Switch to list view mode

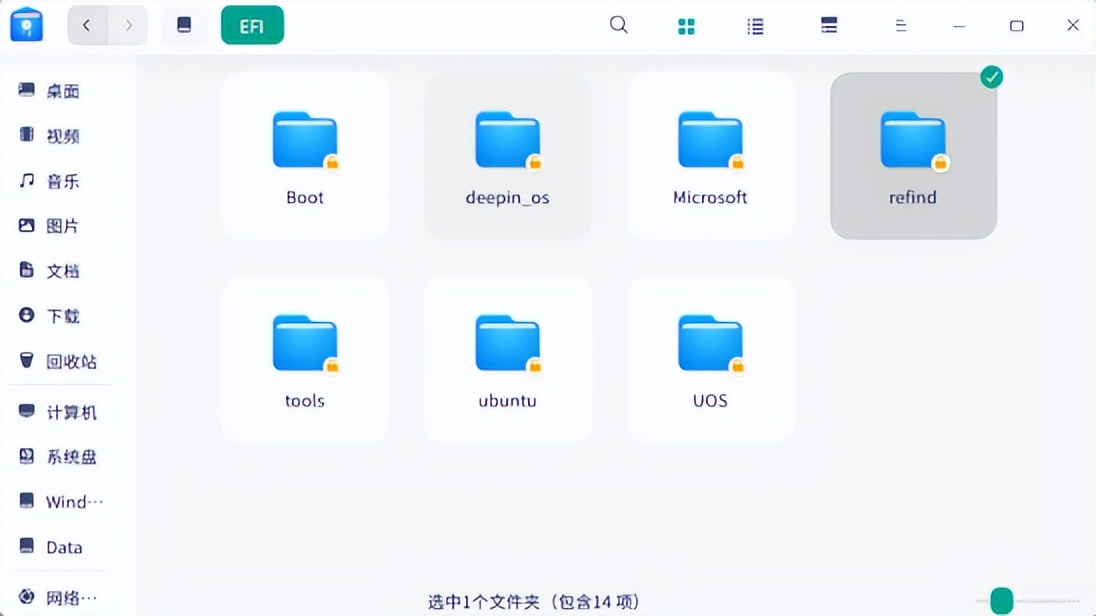755,24
